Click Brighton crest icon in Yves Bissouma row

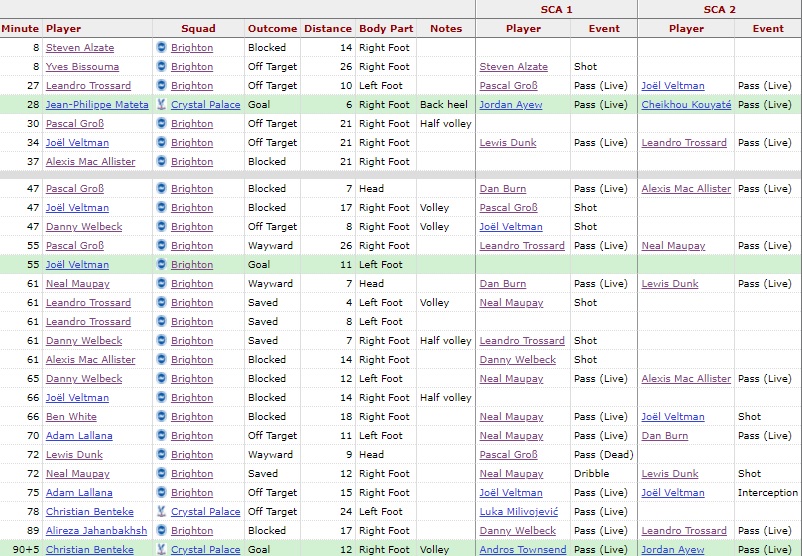pyautogui.click(x=161, y=66)
